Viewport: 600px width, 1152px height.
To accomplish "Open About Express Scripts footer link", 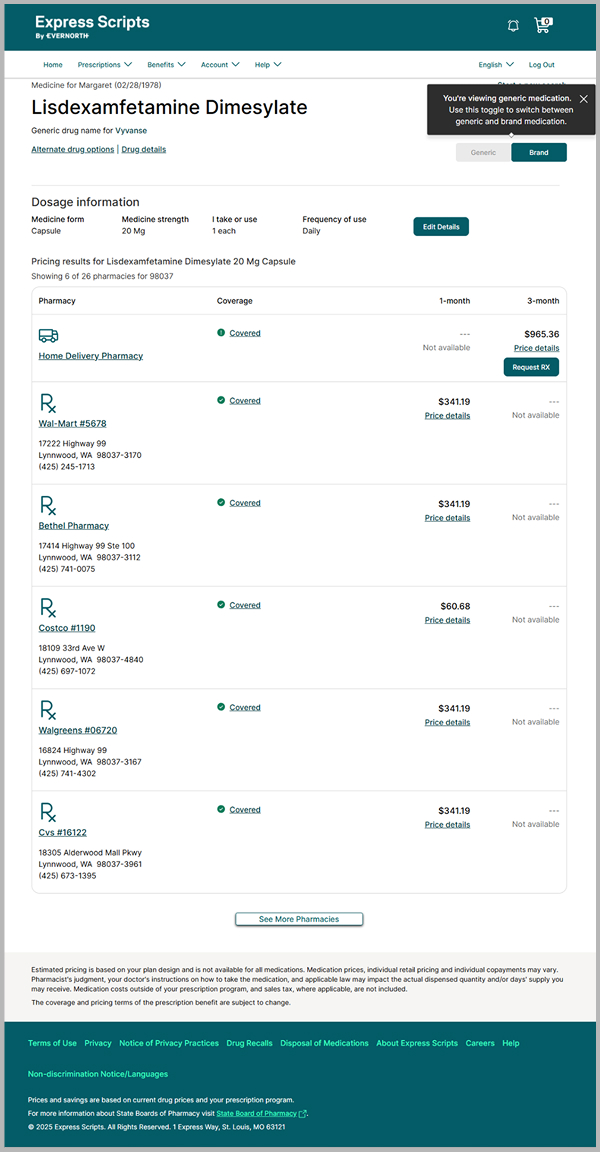I will click(x=416, y=1043).
